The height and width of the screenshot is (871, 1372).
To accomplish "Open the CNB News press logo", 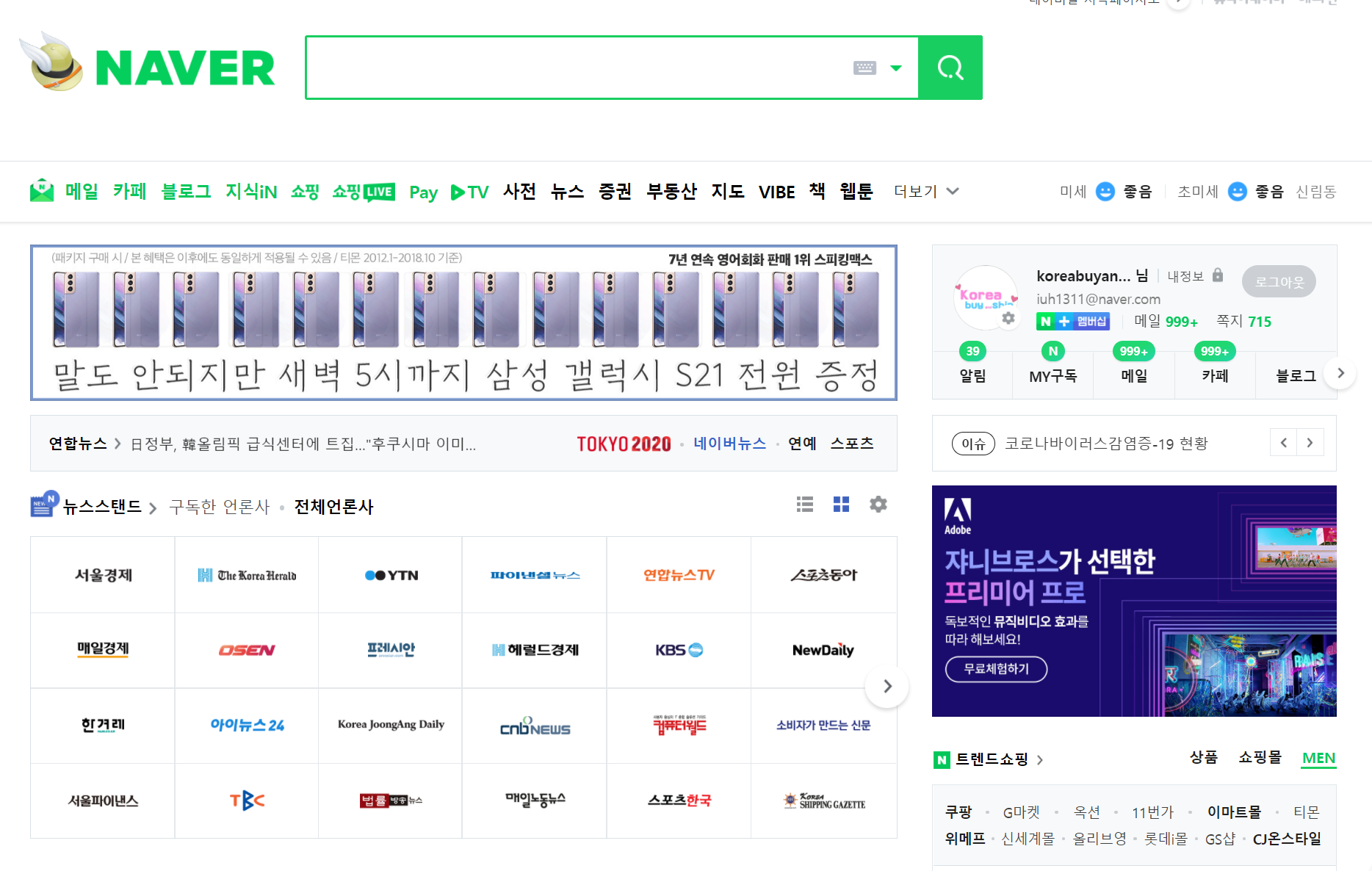I will click(535, 725).
